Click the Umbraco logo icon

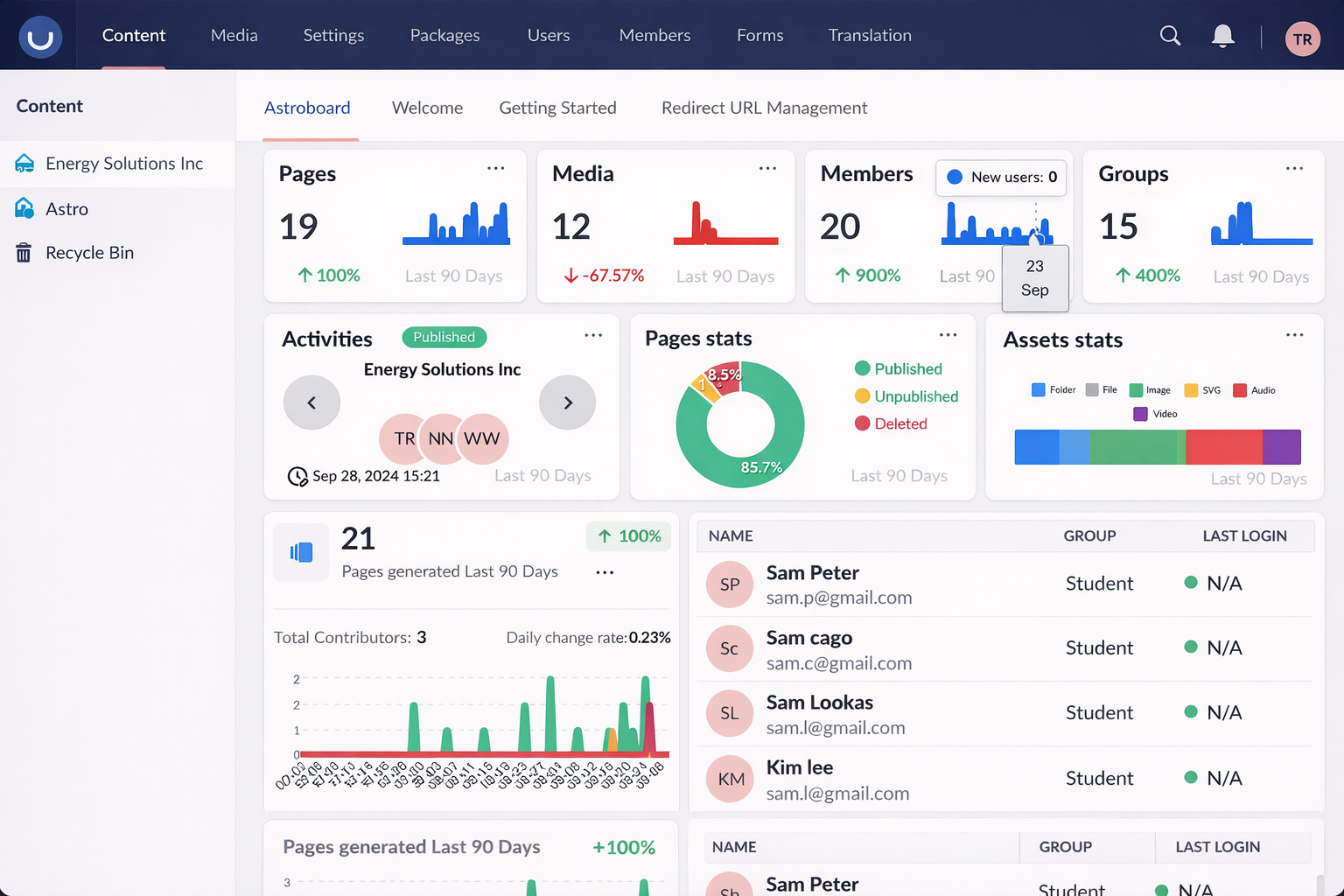pos(40,38)
